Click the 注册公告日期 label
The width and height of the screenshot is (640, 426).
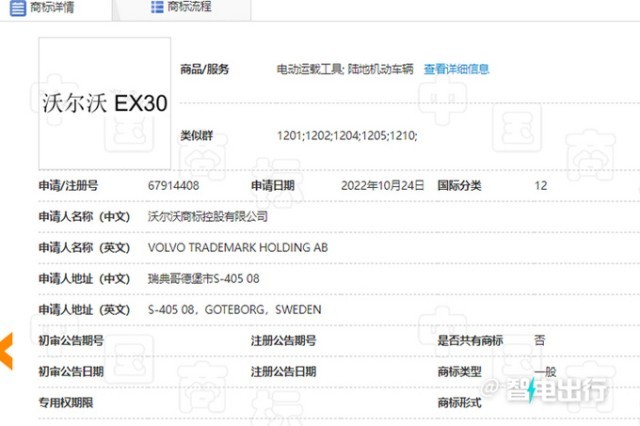pyautogui.click(x=284, y=371)
